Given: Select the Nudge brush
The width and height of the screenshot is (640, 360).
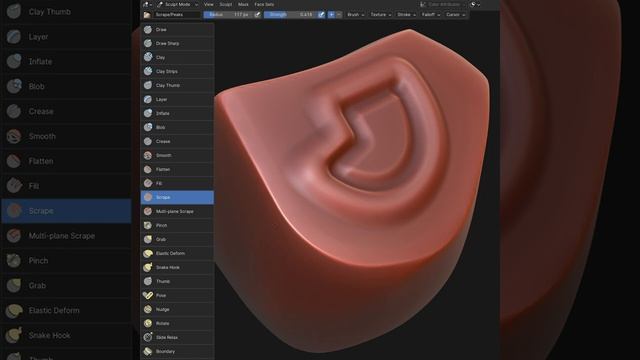Looking at the screenshot, I should coord(177,309).
